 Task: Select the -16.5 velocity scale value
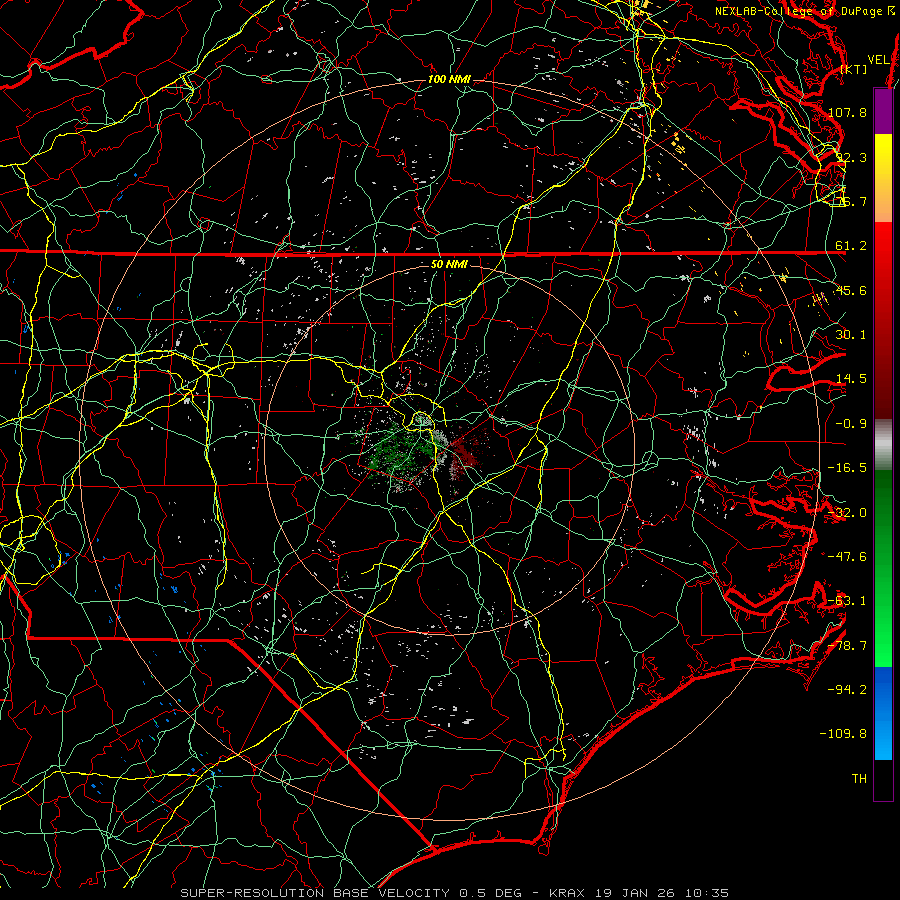pos(847,468)
